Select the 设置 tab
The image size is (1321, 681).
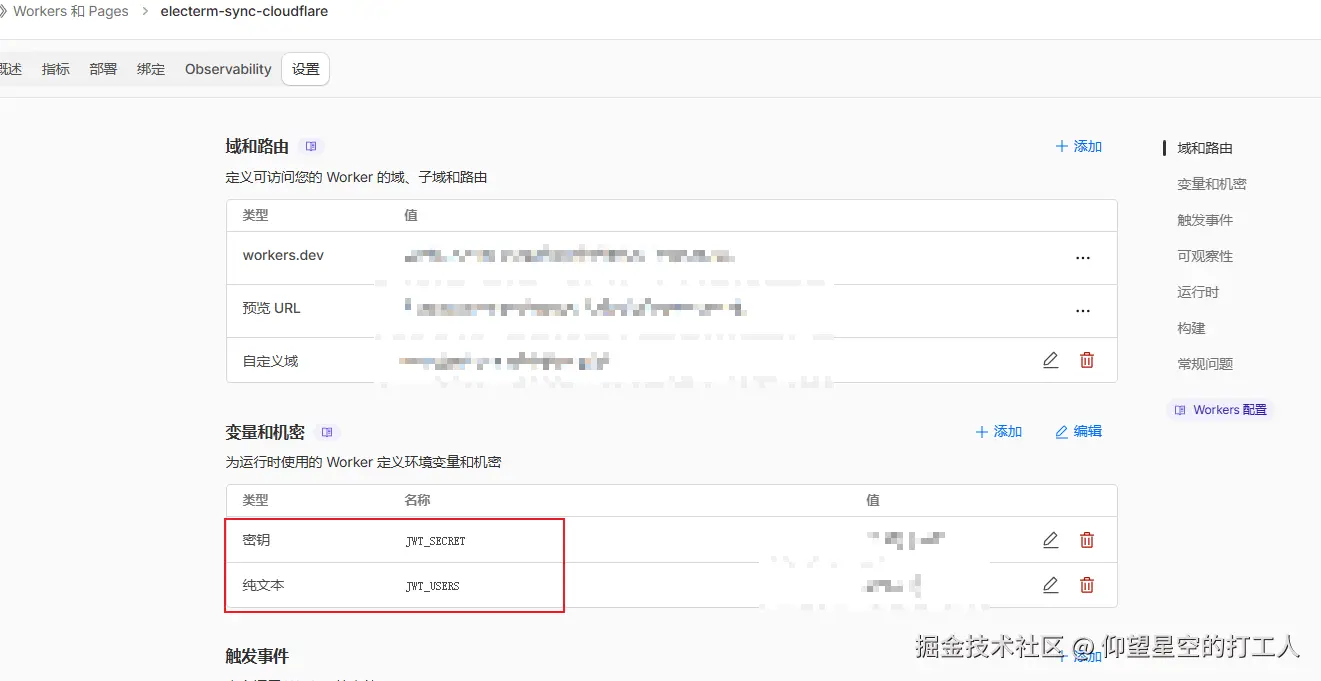(306, 69)
